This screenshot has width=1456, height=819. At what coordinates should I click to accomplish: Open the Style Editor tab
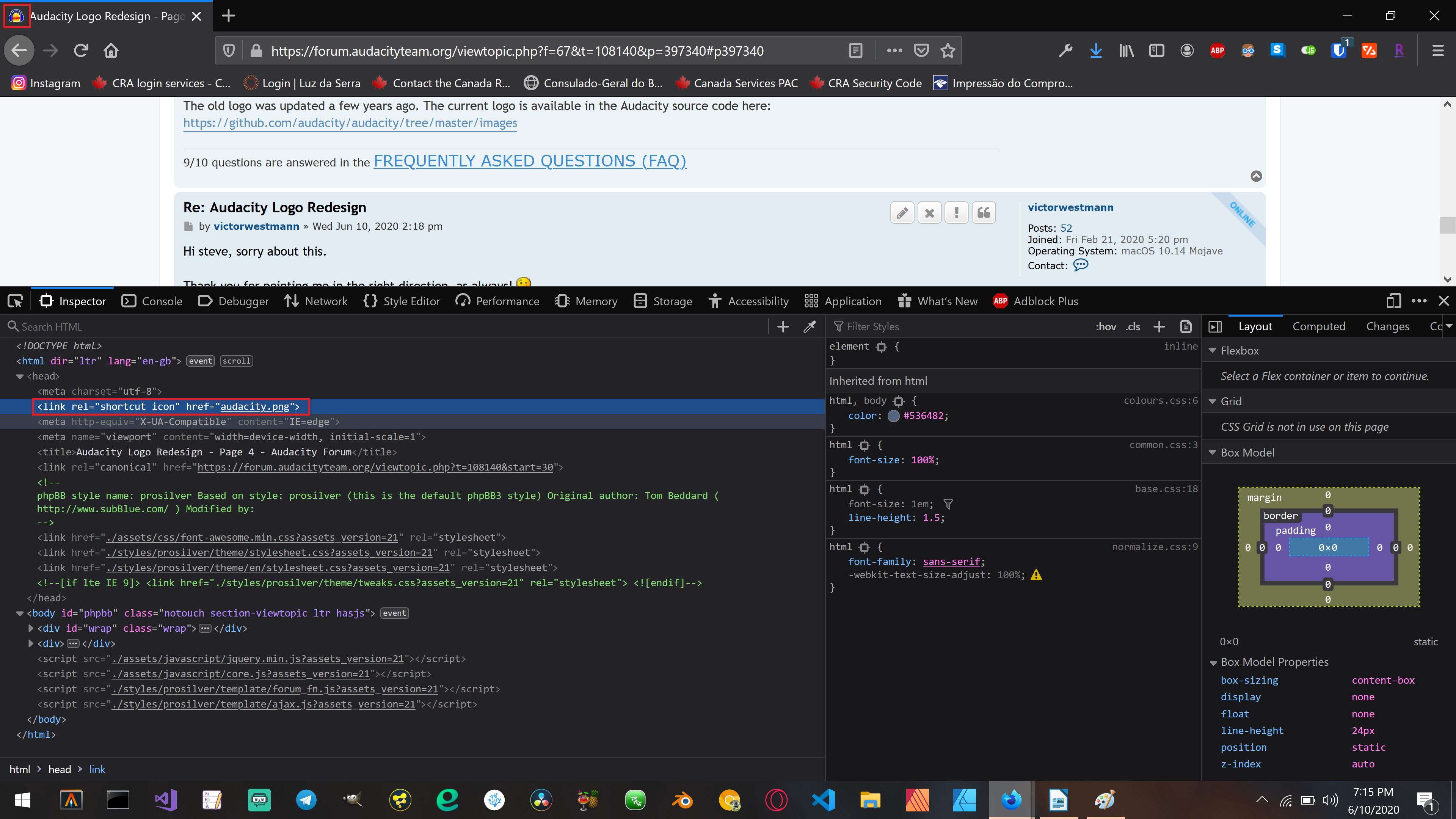pos(402,301)
